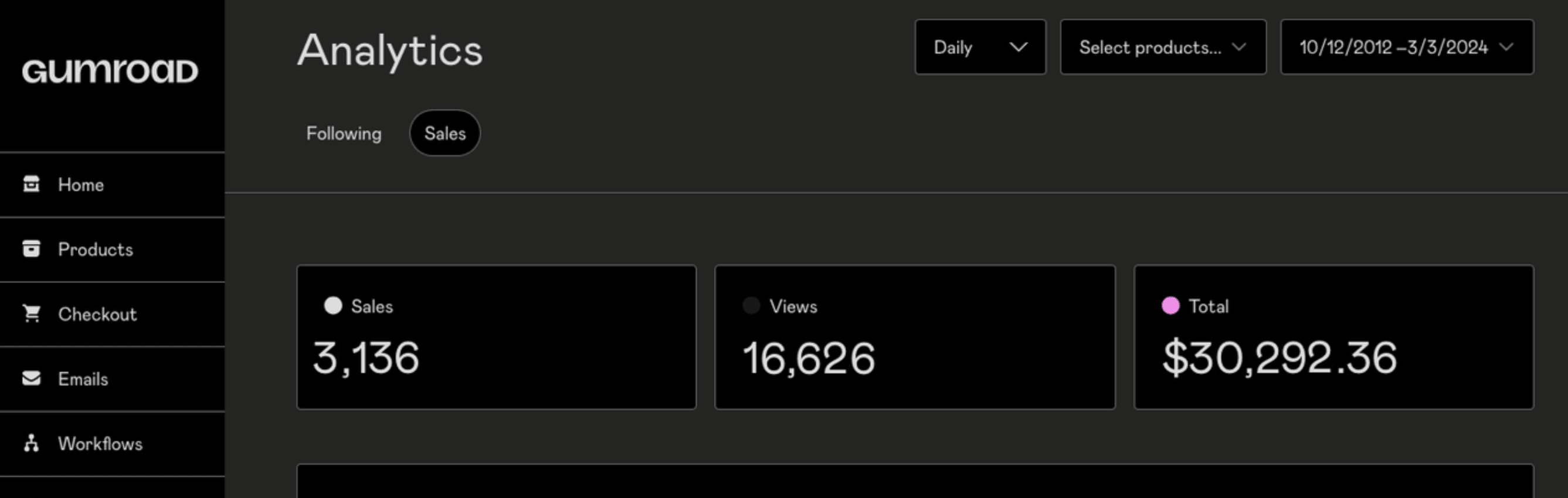This screenshot has width=1568, height=498.
Task: Navigate to Checkout in sidebar
Action: [97, 314]
